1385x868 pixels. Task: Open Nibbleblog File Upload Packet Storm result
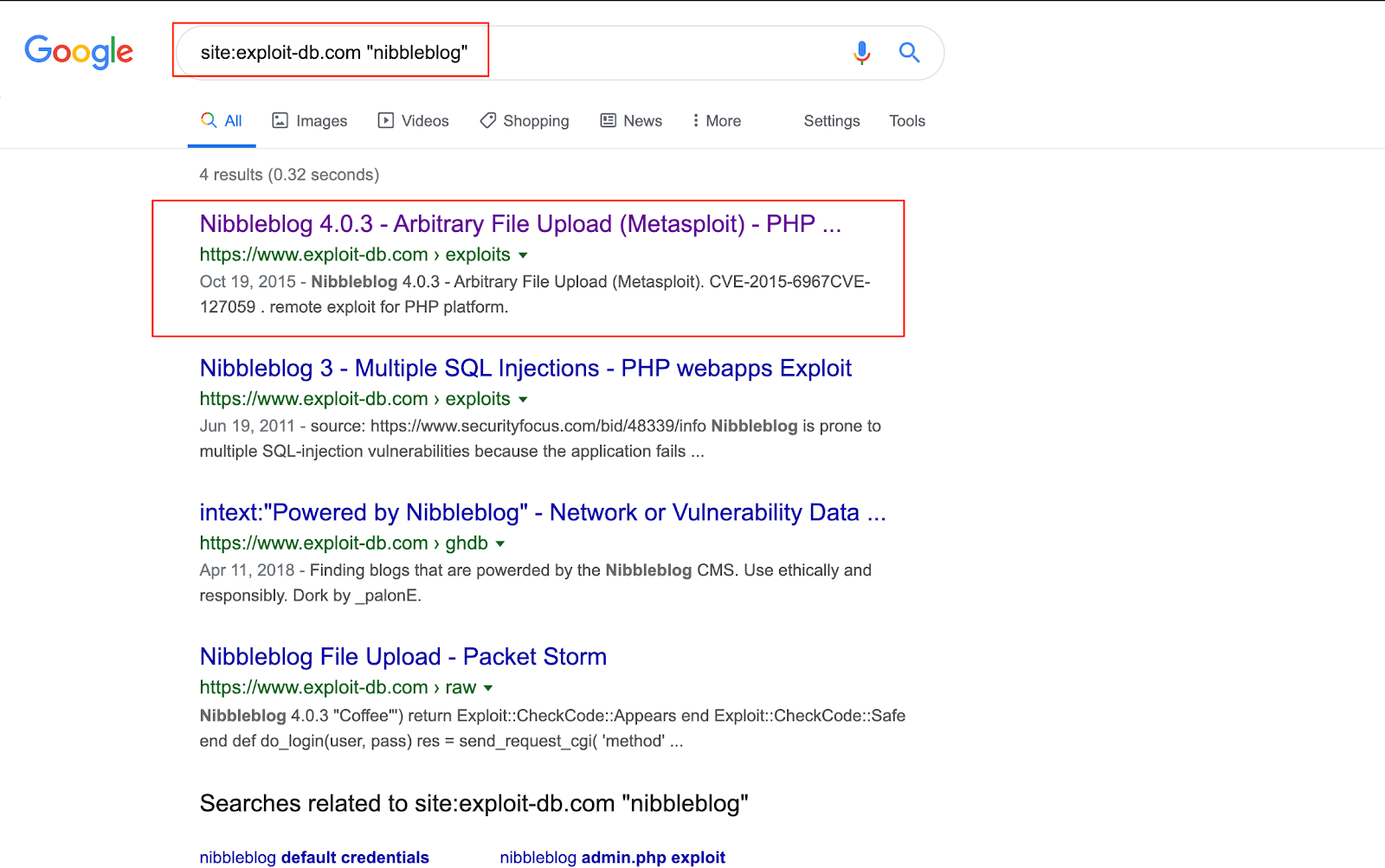(x=403, y=657)
